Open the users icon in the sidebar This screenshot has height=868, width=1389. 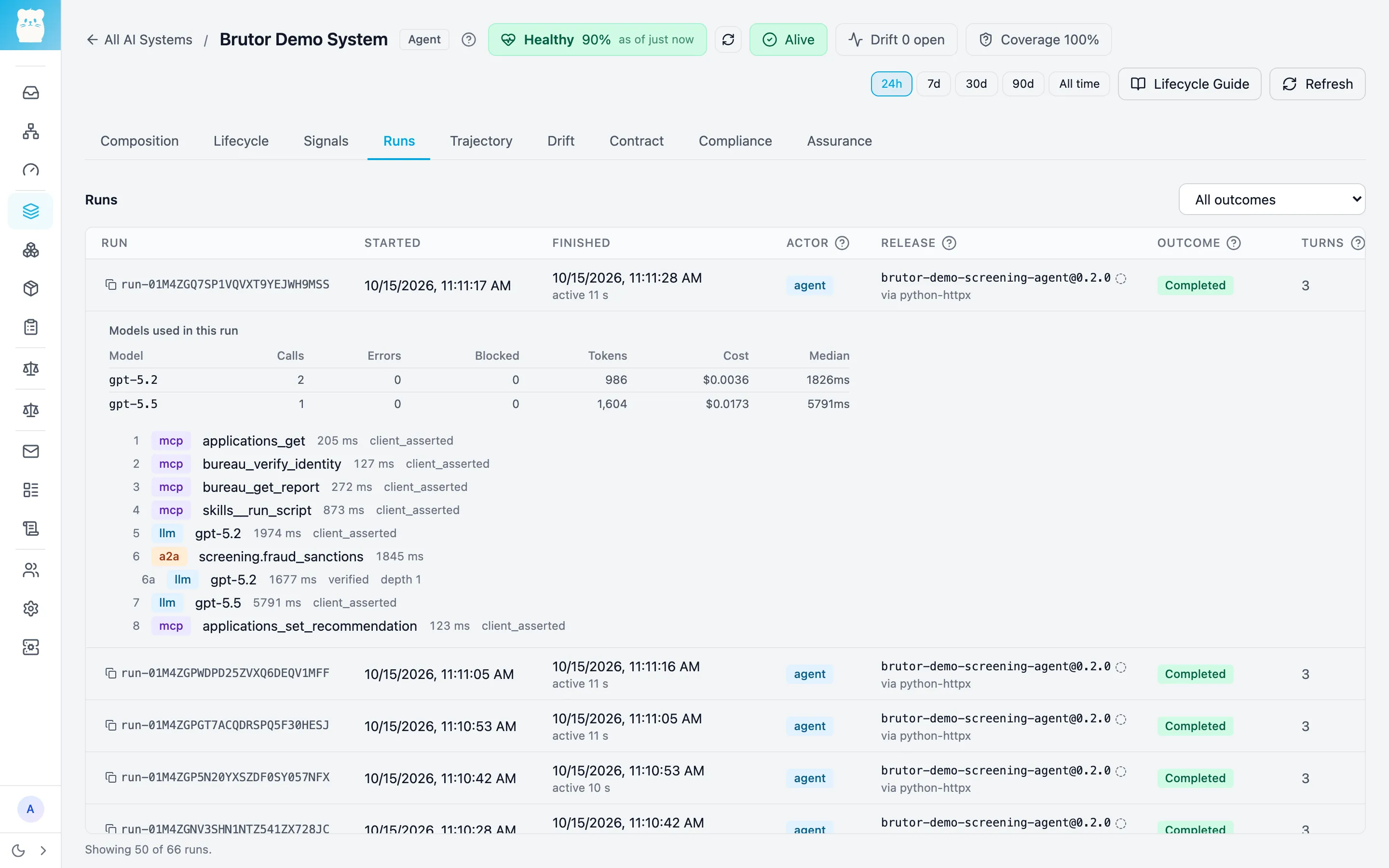coord(30,570)
